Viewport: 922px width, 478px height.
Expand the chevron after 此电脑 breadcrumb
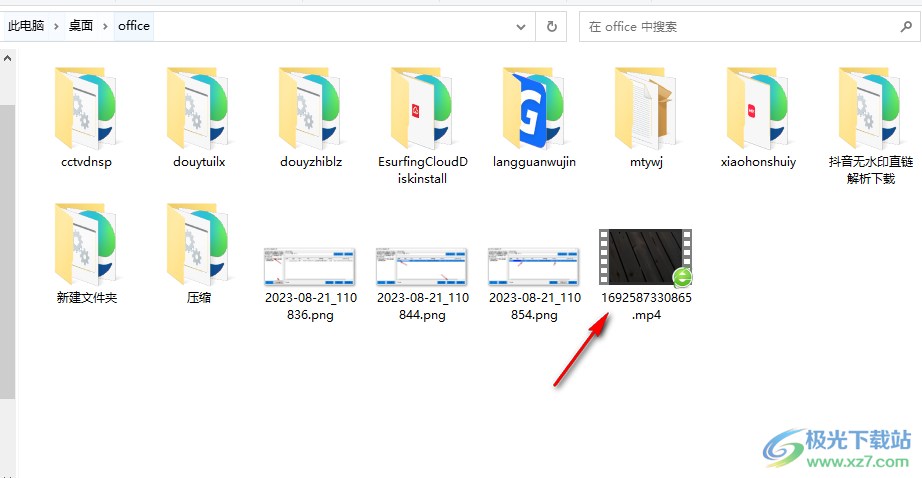56,26
